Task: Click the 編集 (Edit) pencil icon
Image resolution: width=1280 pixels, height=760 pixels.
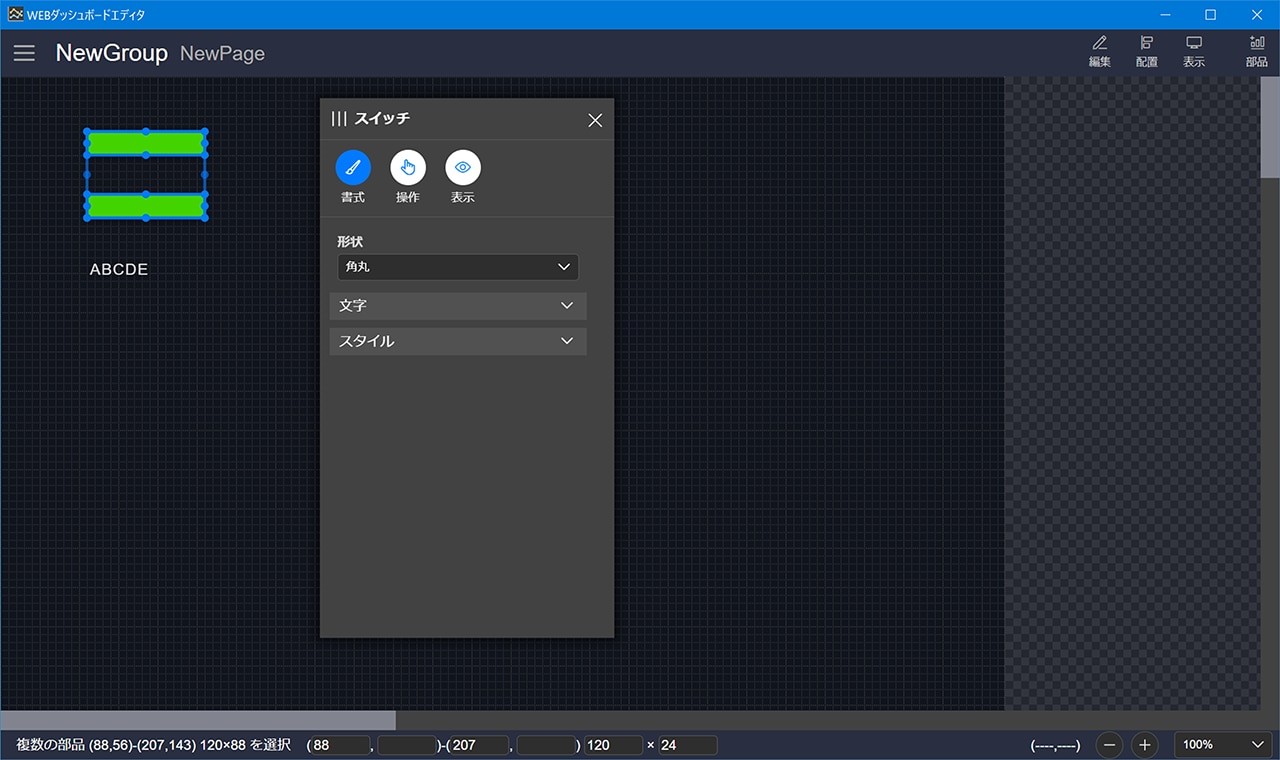Action: [x=1100, y=51]
